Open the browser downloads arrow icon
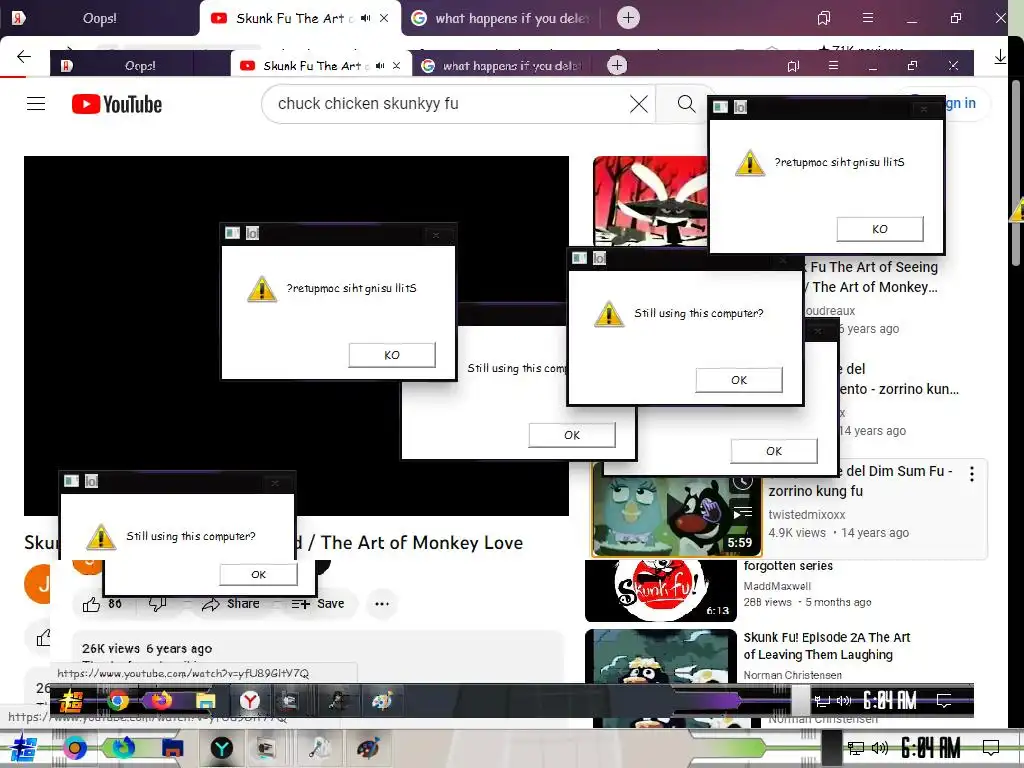 [x=1000, y=57]
